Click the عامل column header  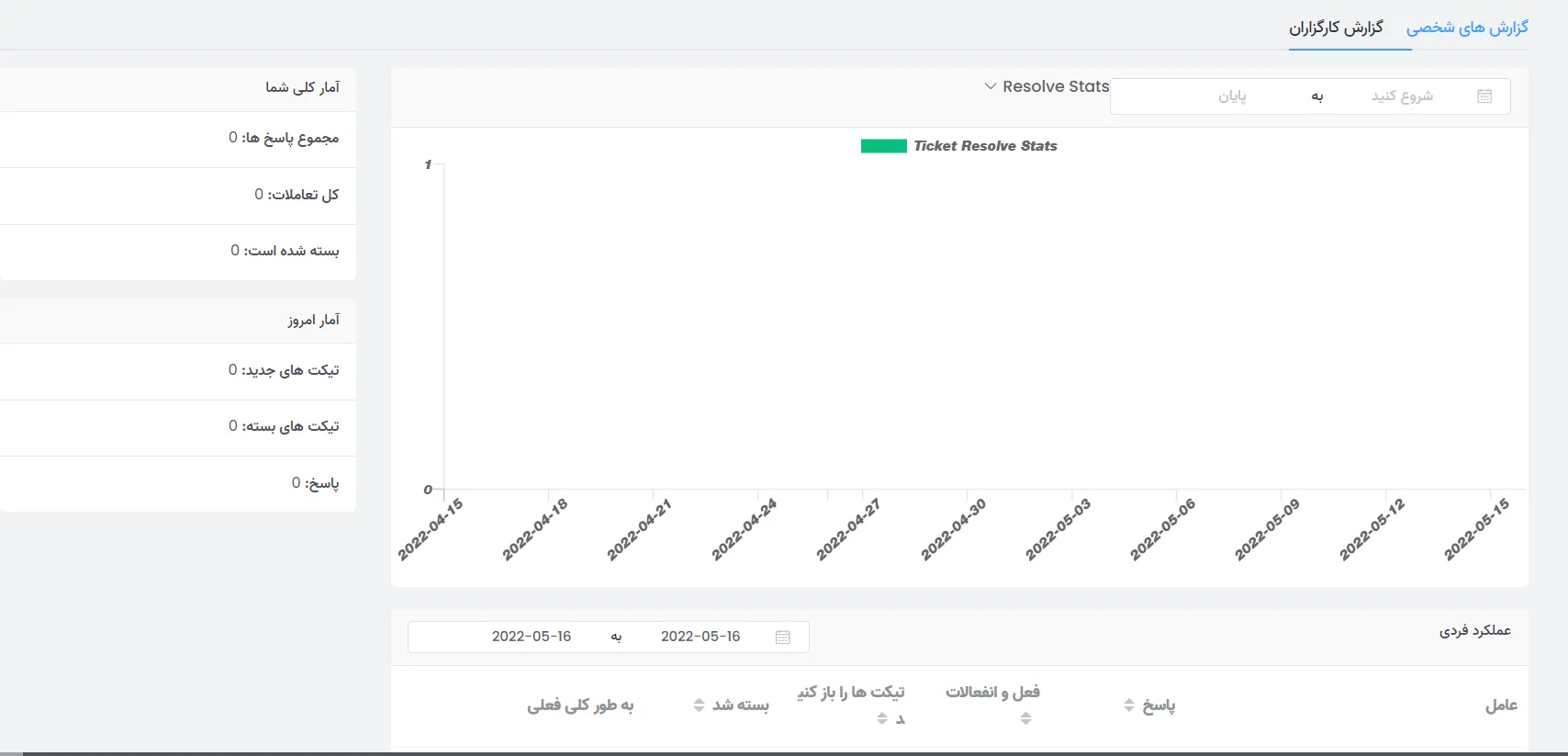pos(1501,705)
